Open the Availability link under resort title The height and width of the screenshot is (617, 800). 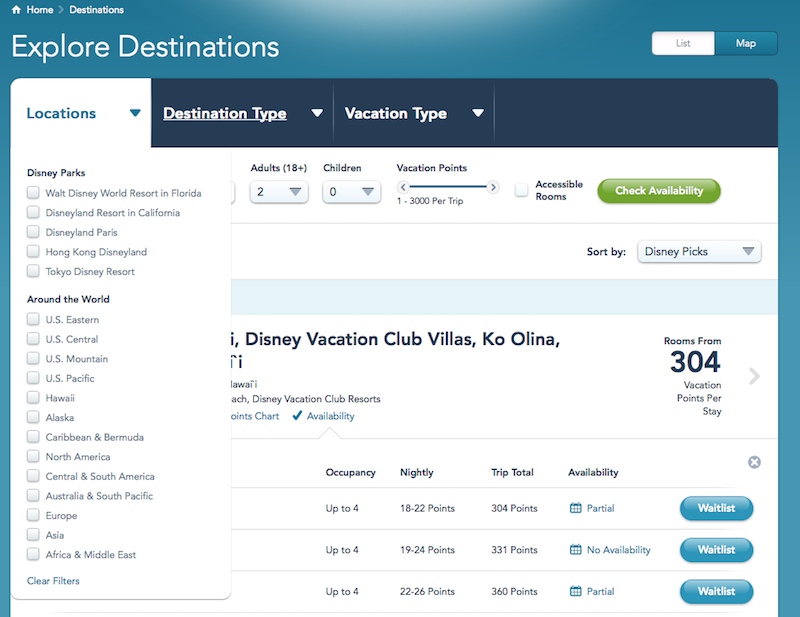pyautogui.click(x=331, y=416)
